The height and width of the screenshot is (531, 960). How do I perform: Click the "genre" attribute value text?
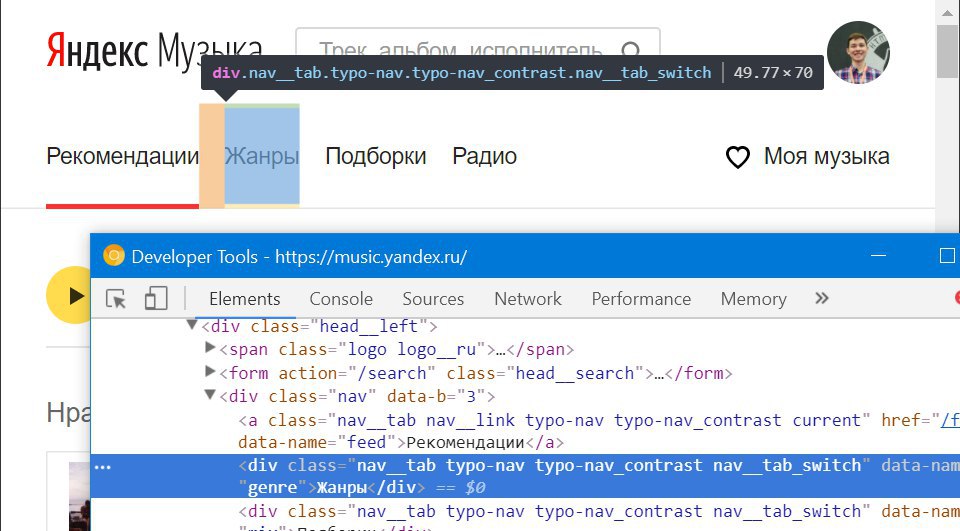tap(273, 488)
